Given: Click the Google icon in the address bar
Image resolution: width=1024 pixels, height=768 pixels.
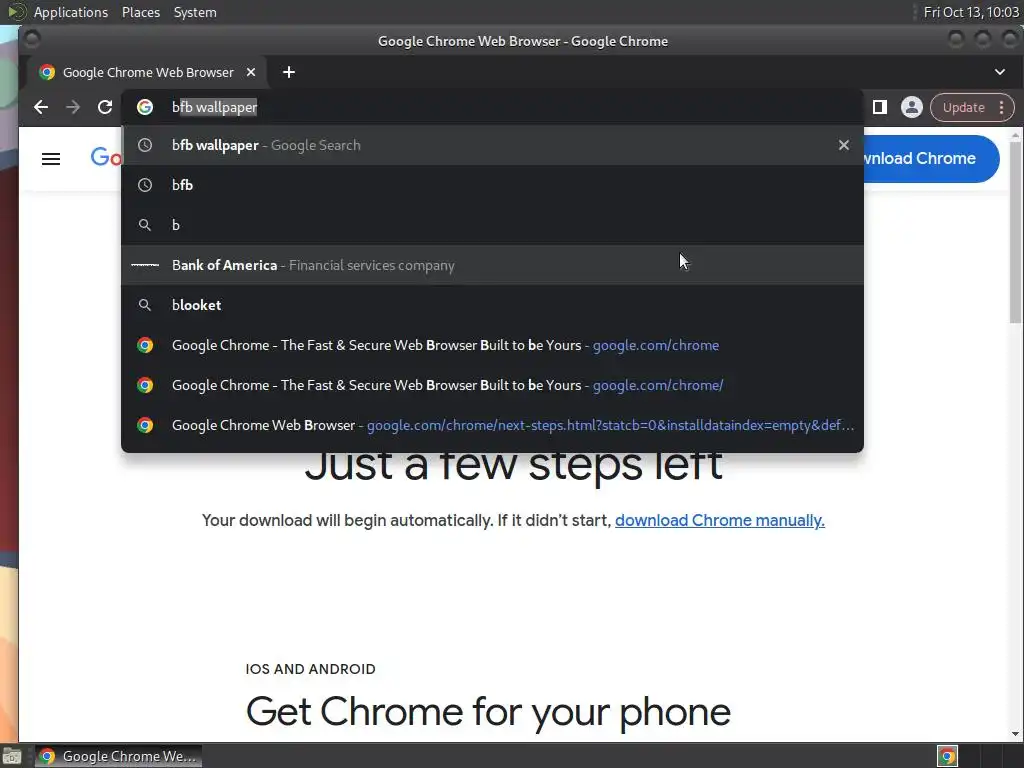Looking at the screenshot, I should [x=145, y=107].
